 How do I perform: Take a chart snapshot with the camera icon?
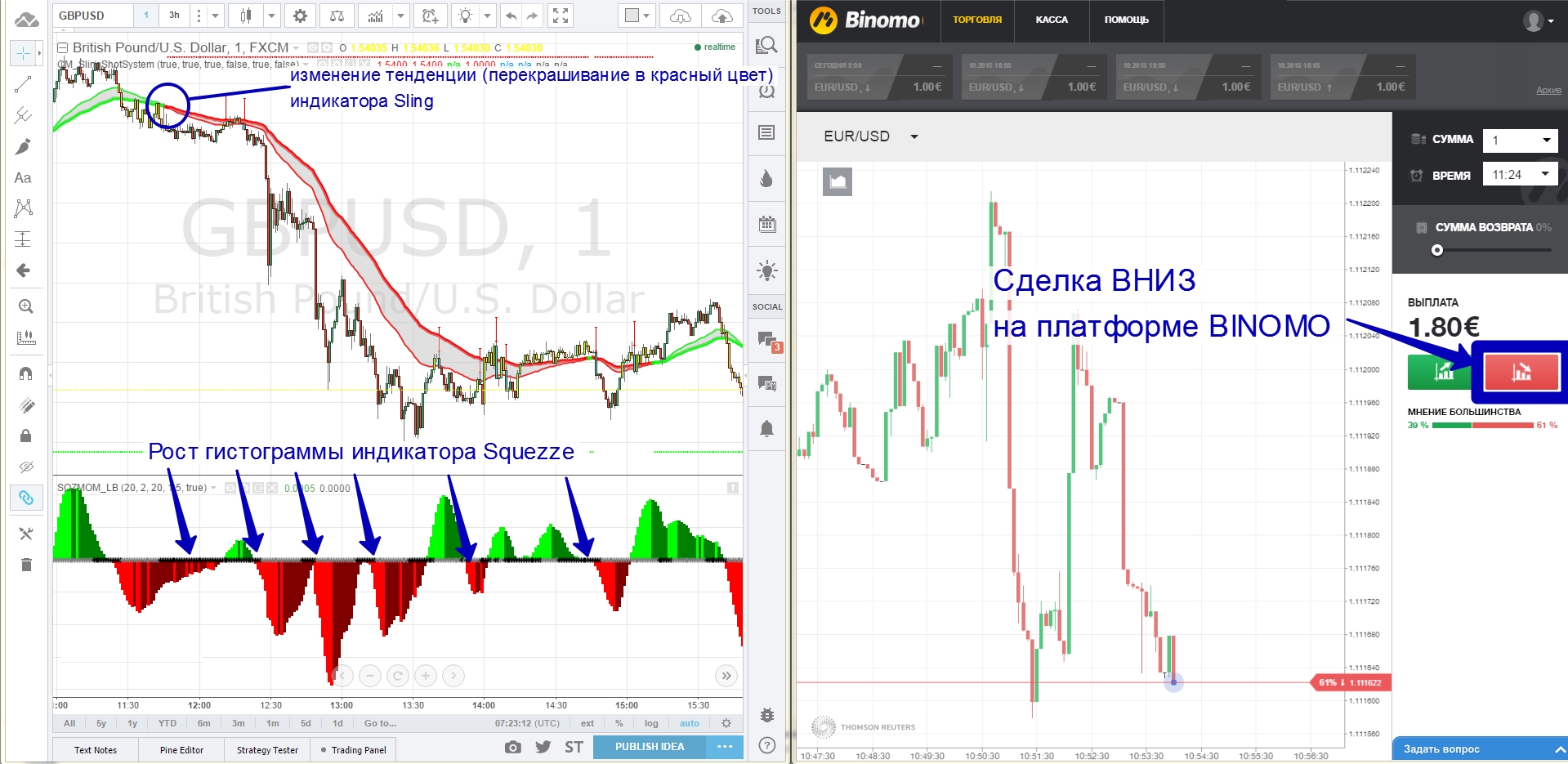tap(512, 747)
